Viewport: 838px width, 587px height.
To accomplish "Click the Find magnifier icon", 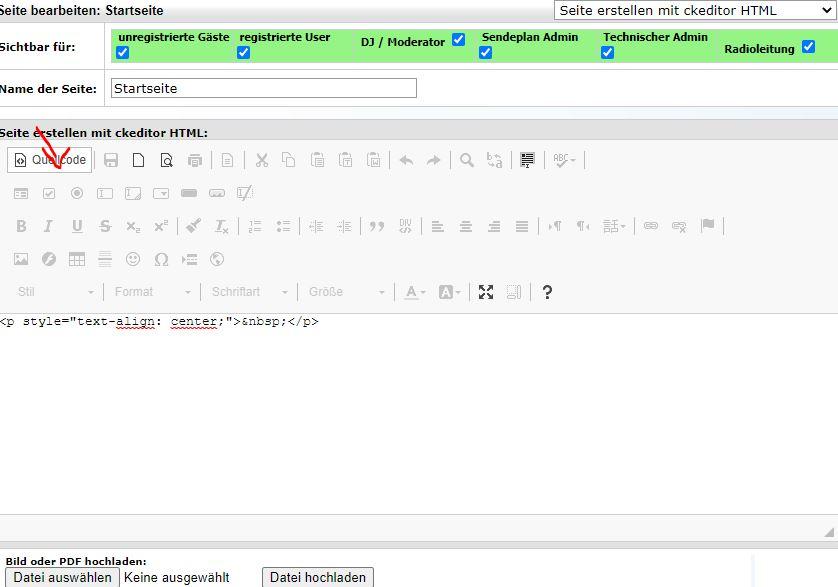I will tap(466, 160).
